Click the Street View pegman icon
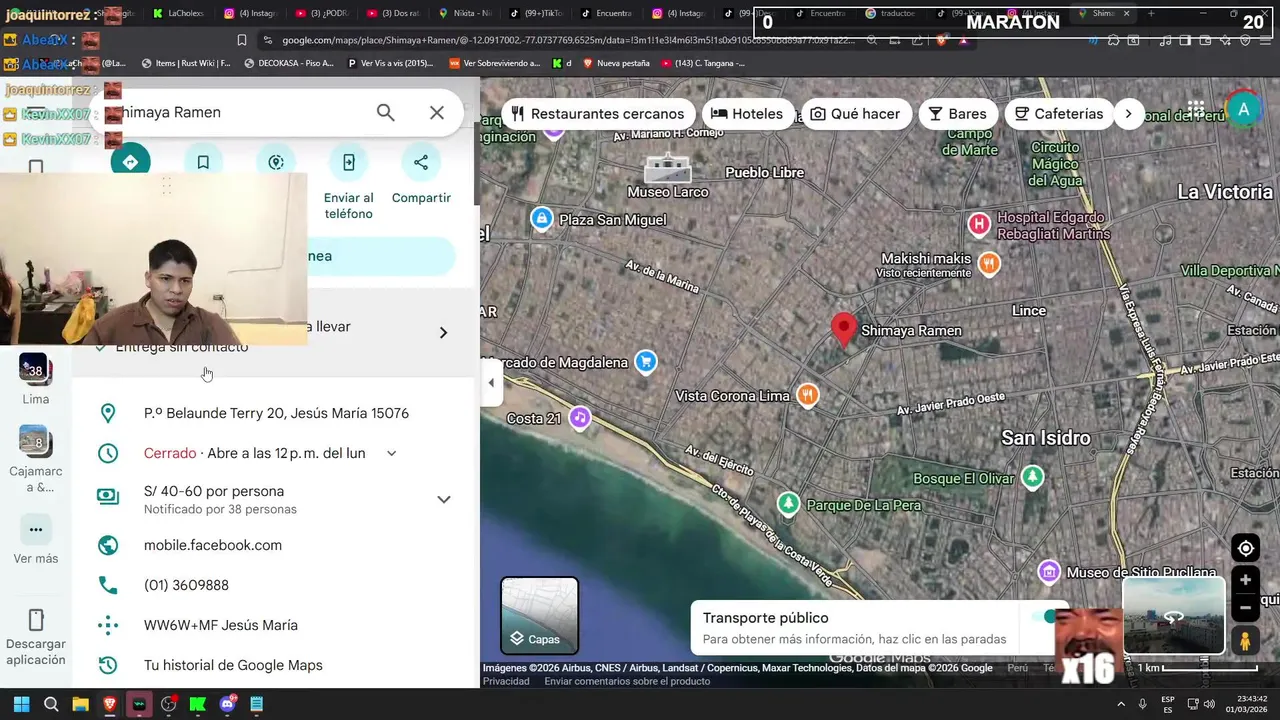Viewport: 1280px width, 720px height. coord(1245,641)
